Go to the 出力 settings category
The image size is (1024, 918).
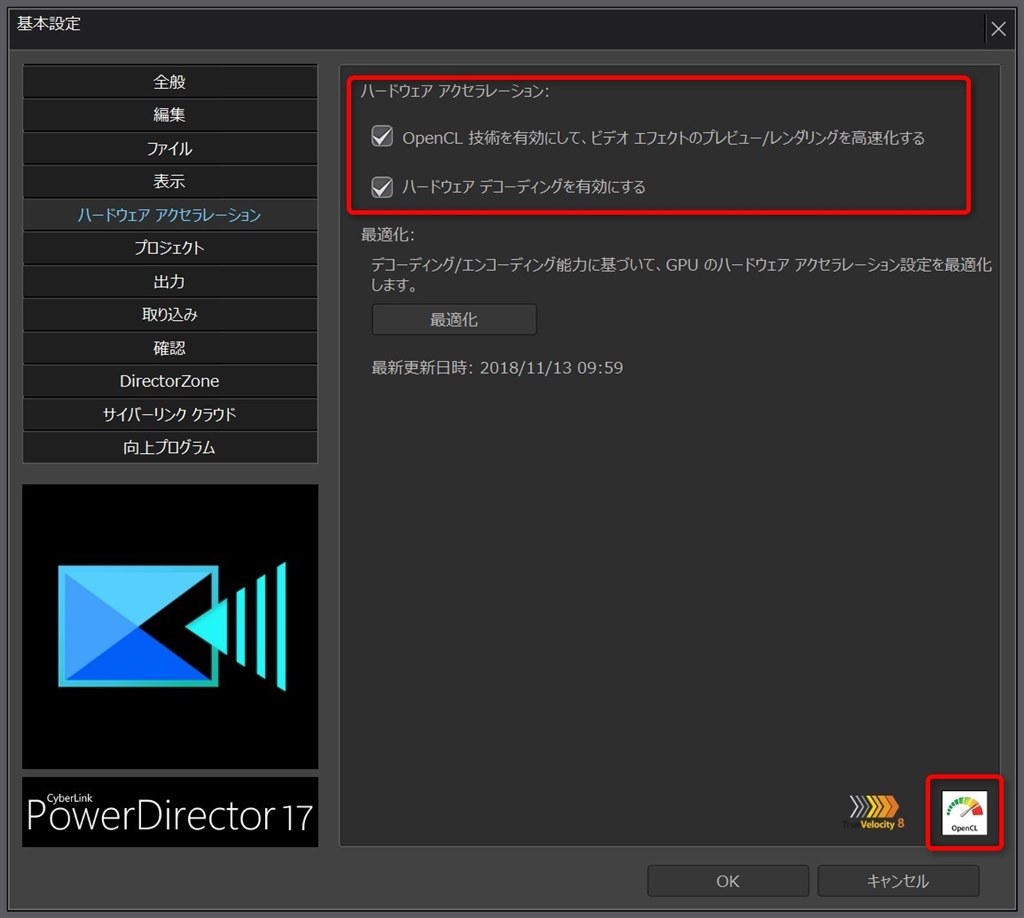(170, 281)
